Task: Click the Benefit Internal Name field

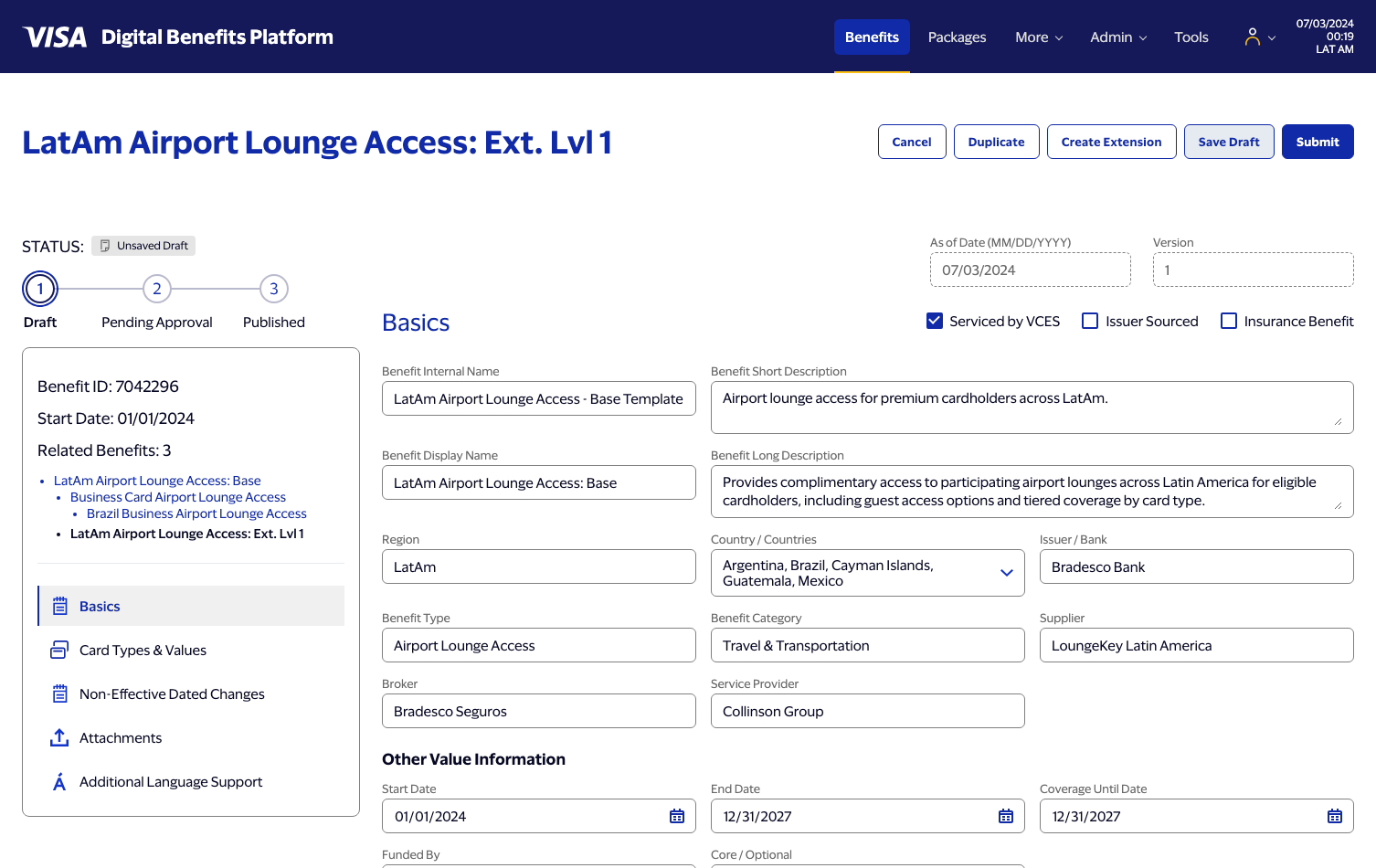Action: click(539, 398)
